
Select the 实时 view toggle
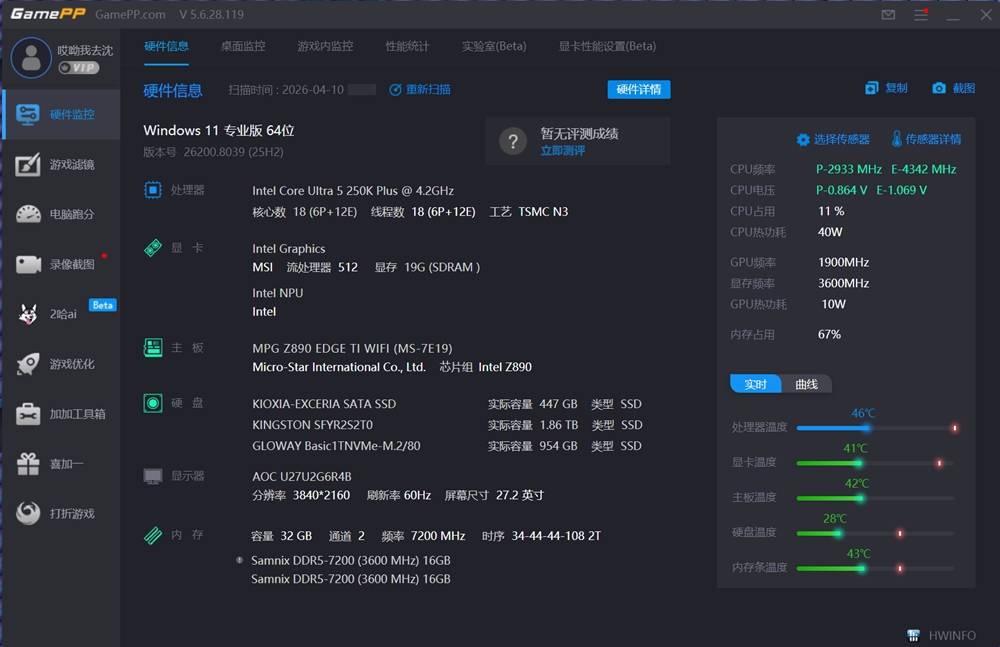[x=755, y=384]
